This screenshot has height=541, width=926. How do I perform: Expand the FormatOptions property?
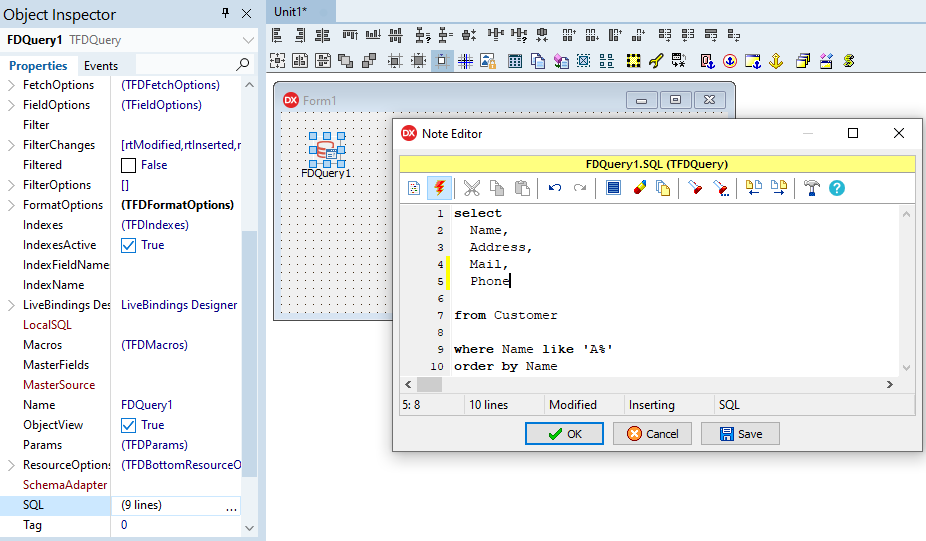(11, 206)
